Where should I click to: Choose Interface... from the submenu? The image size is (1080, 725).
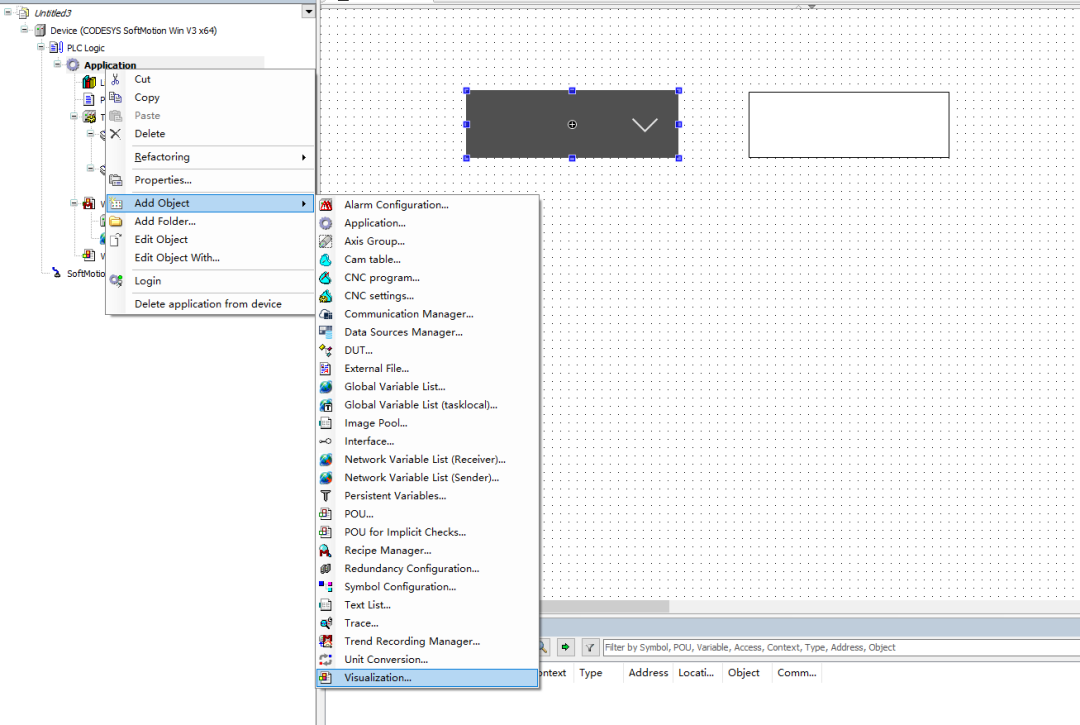pyautogui.click(x=427, y=441)
